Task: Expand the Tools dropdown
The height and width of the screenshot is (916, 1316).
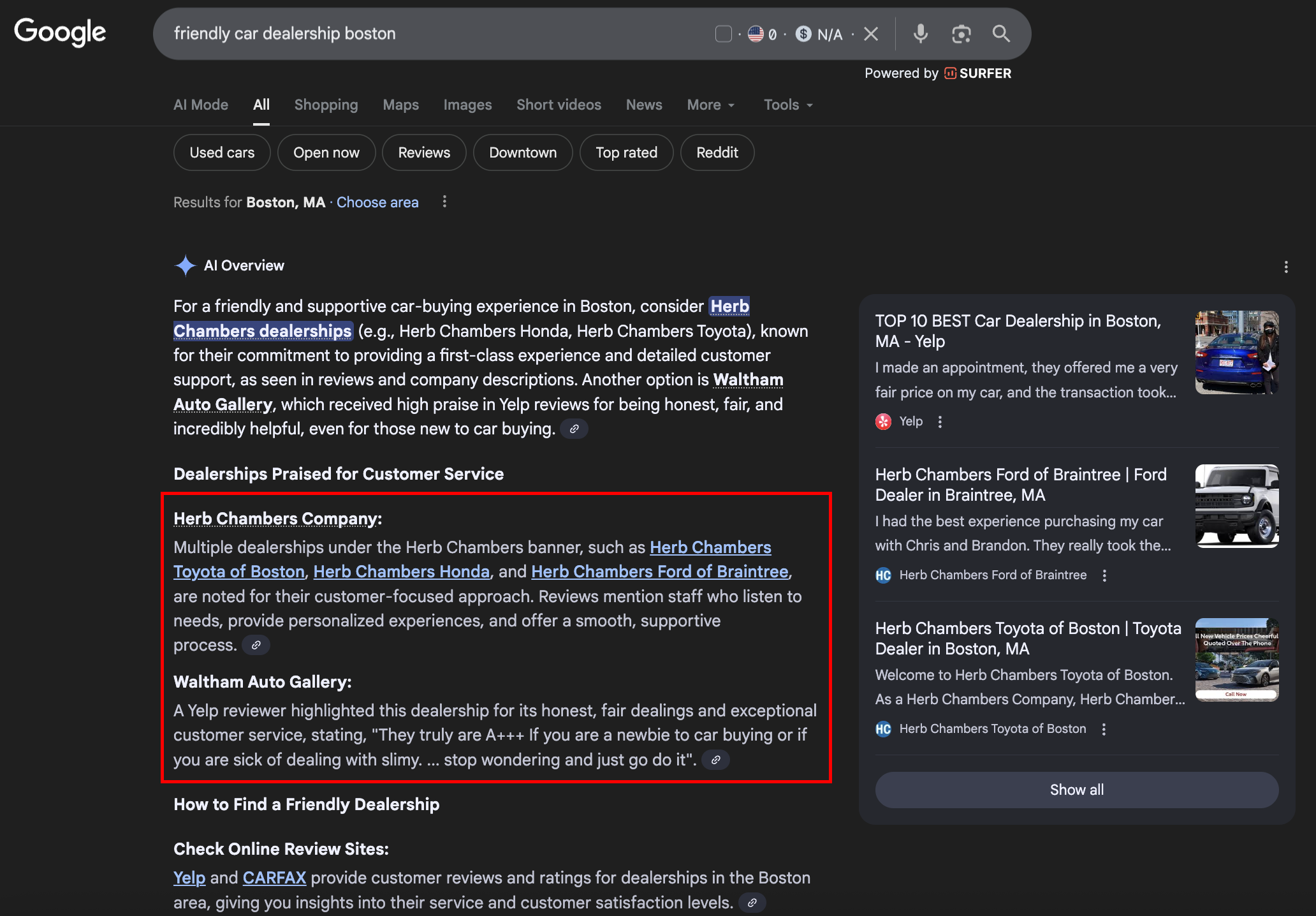Action: point(789,105)
